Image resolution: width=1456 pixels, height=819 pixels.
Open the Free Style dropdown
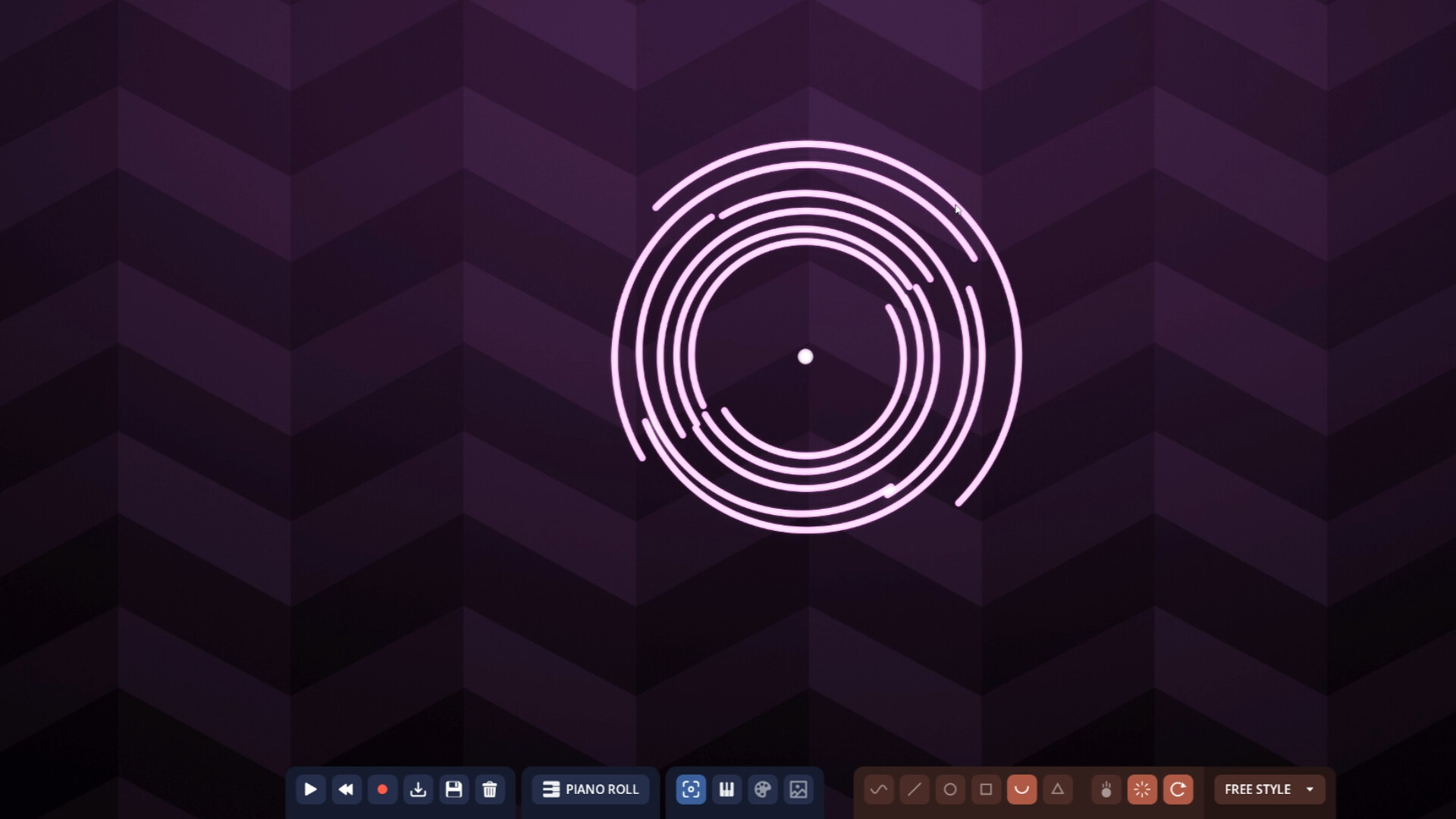pyautogui.click(x=1269, y=789)
